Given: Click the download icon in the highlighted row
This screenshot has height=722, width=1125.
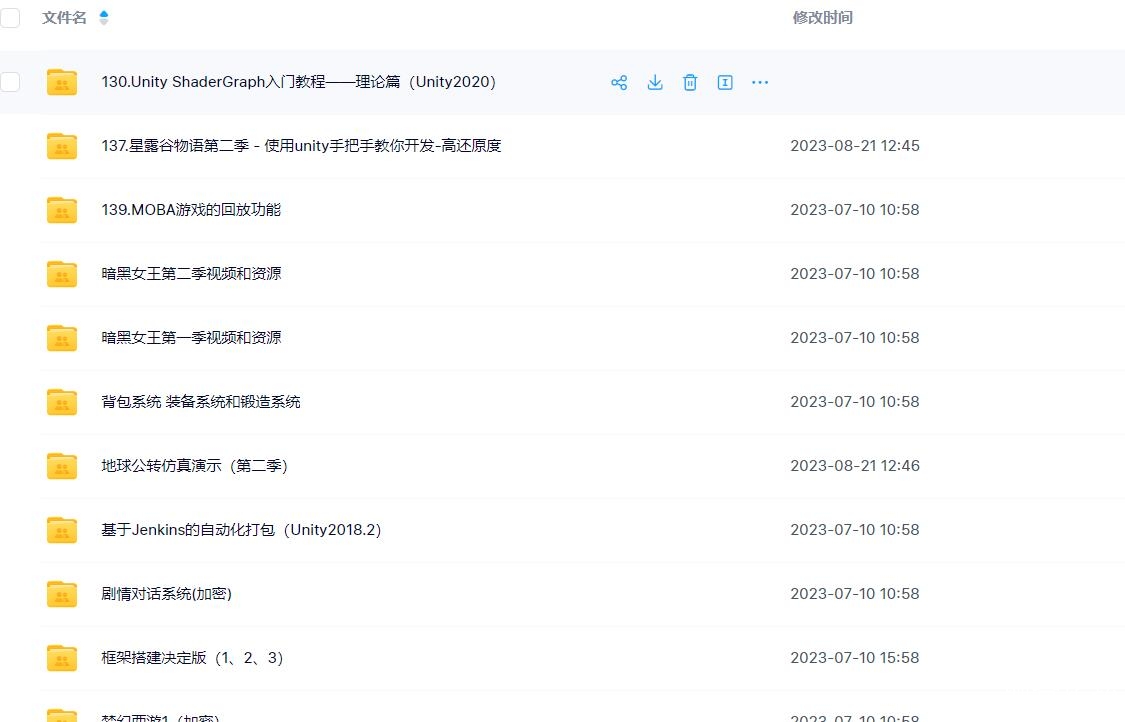Looking at the screenshot, I should pos(655,82).
